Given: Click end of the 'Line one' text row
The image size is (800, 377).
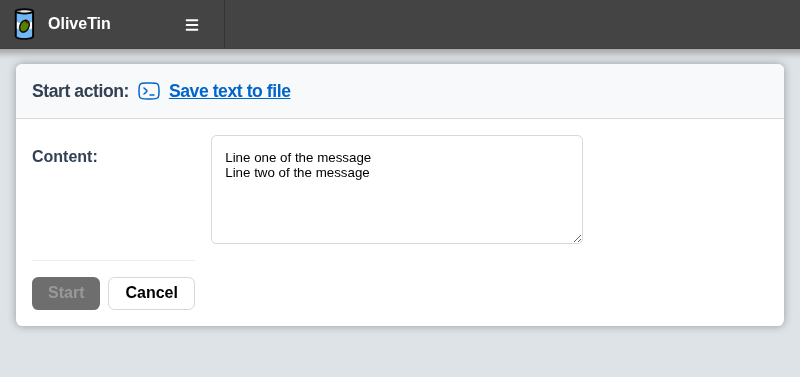Looking at the screenshot, I should point(371,158).
